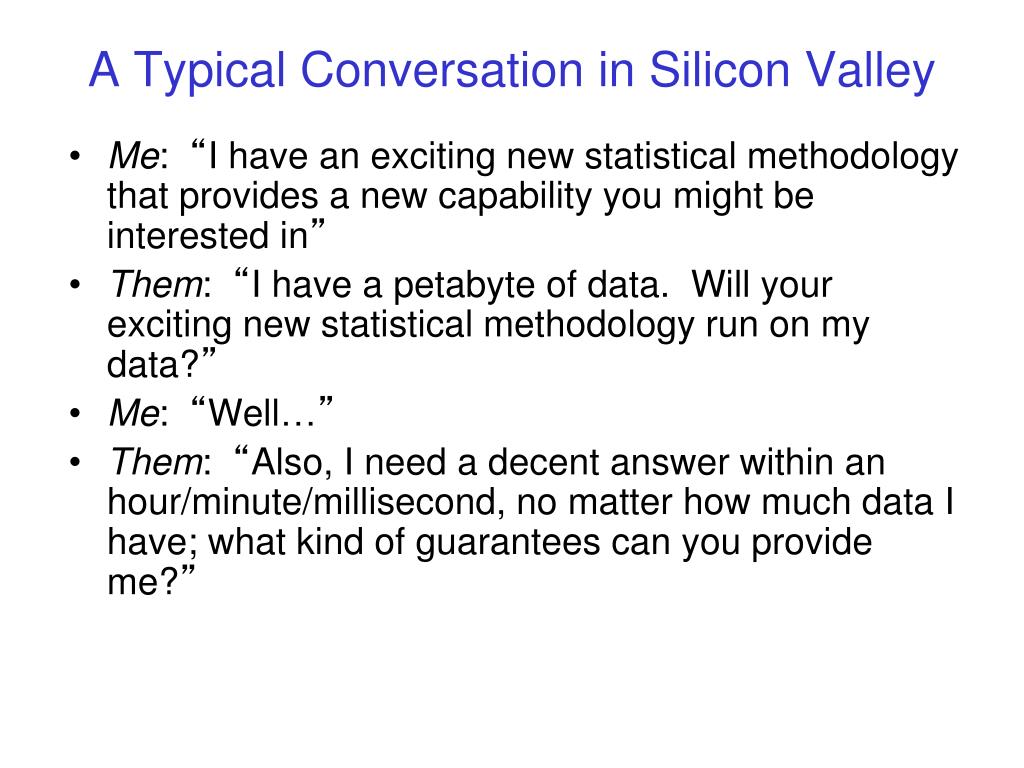Click the word 'guarantees' in the last bullet
The height and width of the screenshot is (768, 1024).
pyautogui.click(x=507, y=543)
